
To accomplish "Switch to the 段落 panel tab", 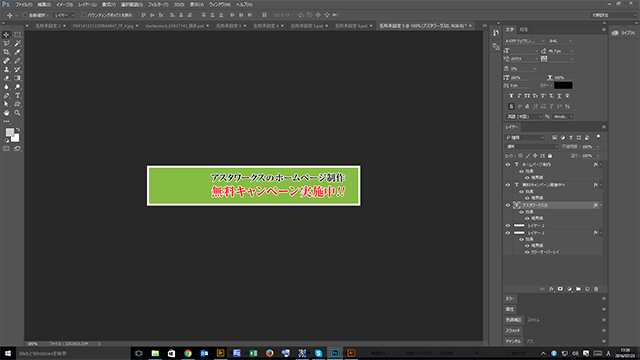I will pos(524,29).
